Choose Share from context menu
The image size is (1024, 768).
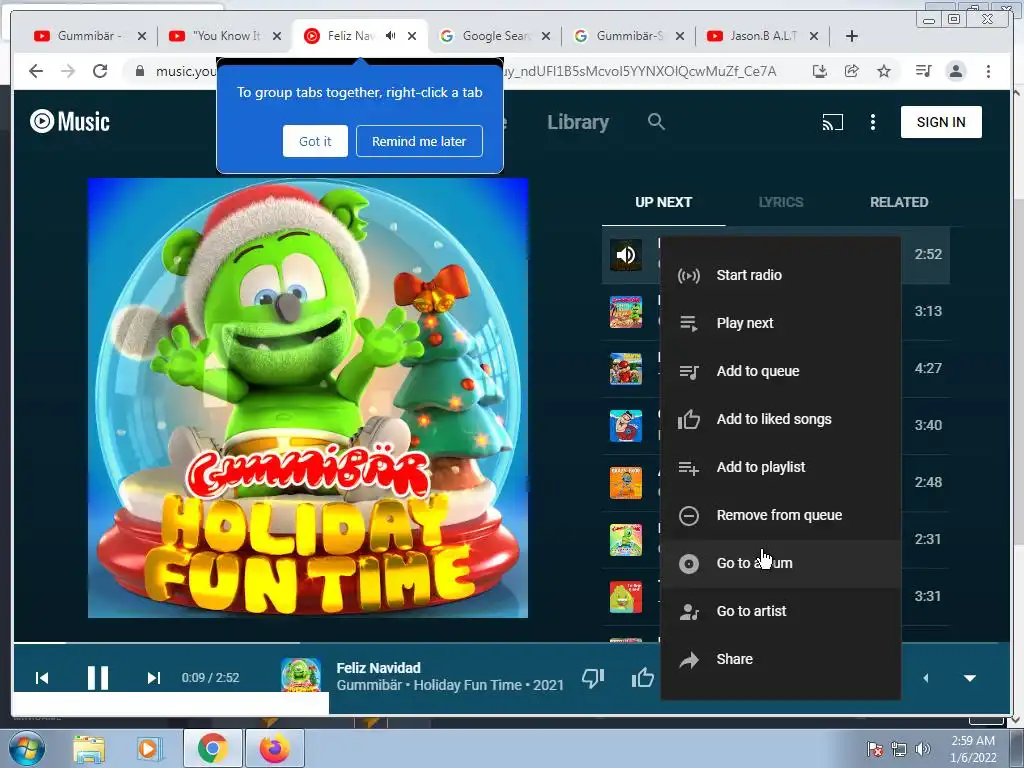[780, 659]
